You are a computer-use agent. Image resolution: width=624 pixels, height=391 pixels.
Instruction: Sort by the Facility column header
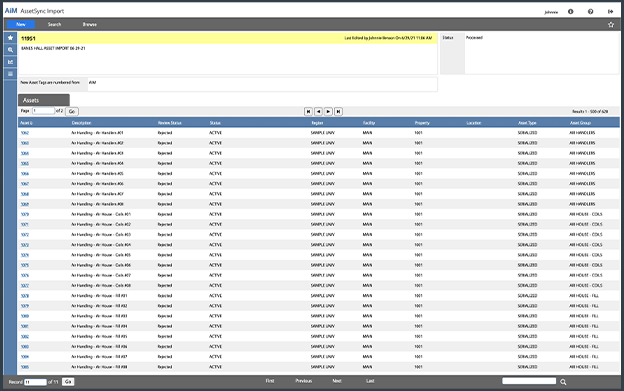tap(369, 123)
